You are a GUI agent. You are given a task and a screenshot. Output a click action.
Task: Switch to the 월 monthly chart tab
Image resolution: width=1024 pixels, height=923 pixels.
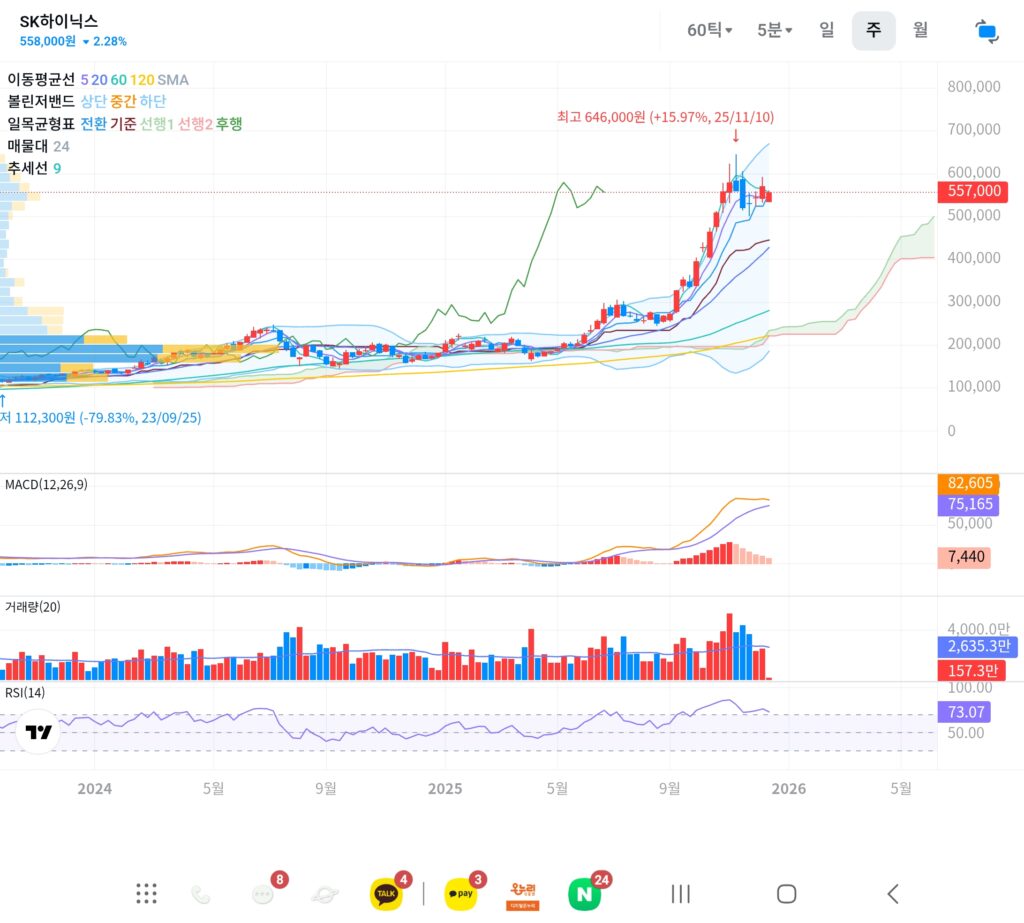click(x=920, y=30)
